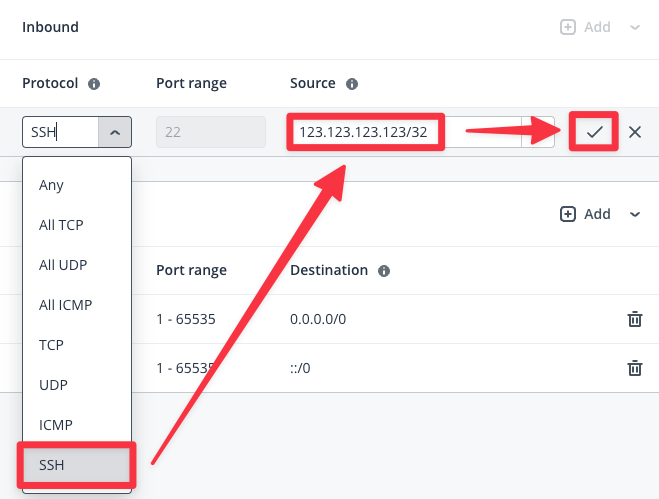The image size is (659, 499).
Task: Click the info icon beside Destination
Action: pyautogui.click(x=384, y=271)
